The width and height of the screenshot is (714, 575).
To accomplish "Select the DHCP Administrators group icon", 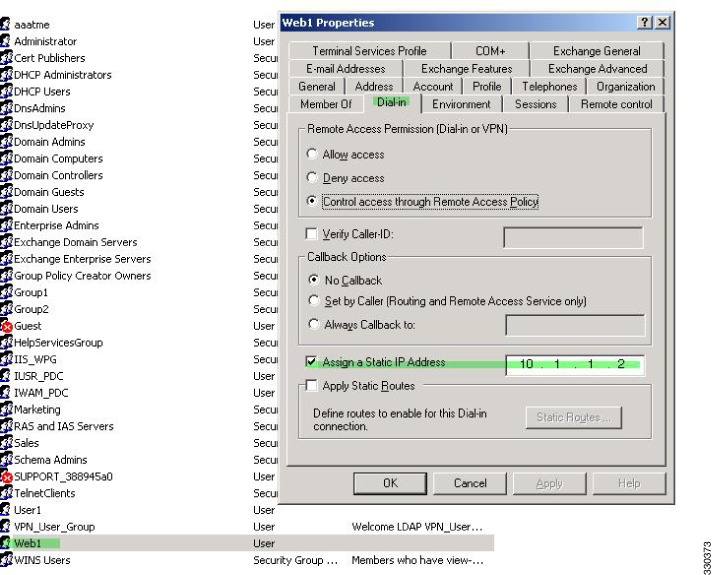I will [x=6, y=75].
